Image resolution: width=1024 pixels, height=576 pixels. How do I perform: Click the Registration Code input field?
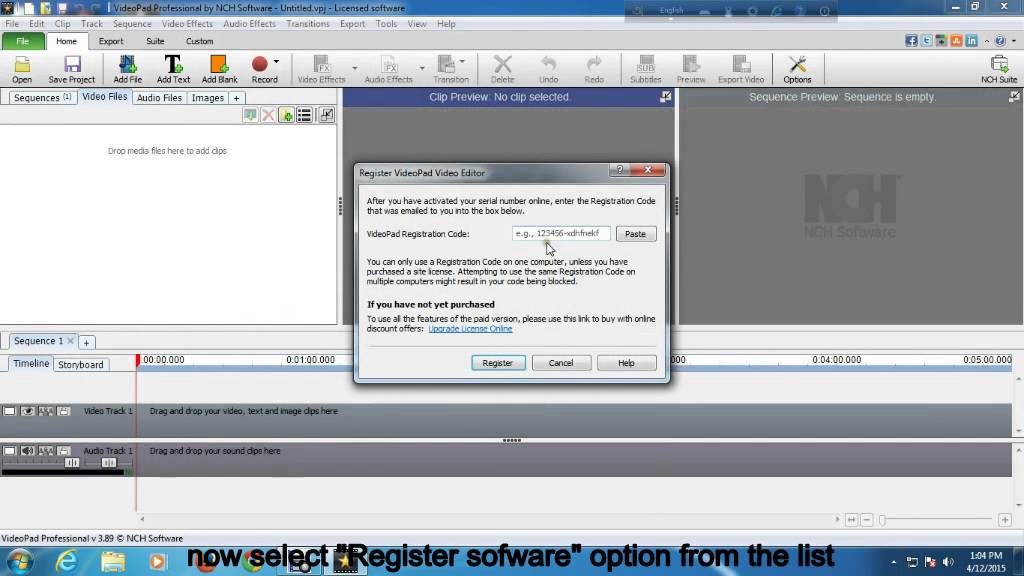pos(561,233)
